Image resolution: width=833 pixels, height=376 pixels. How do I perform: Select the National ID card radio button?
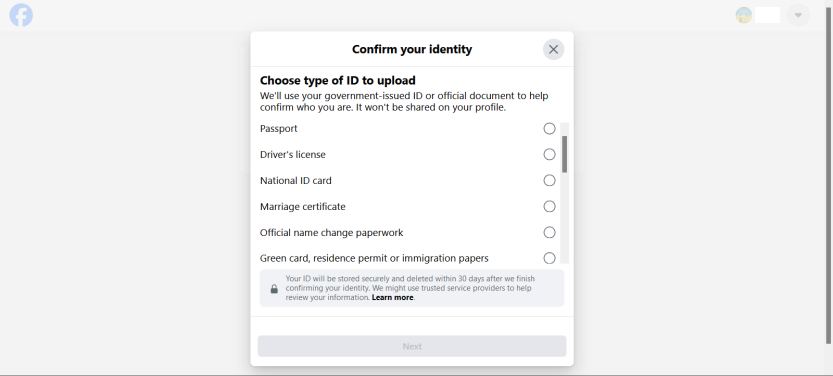tap(549, 181)
